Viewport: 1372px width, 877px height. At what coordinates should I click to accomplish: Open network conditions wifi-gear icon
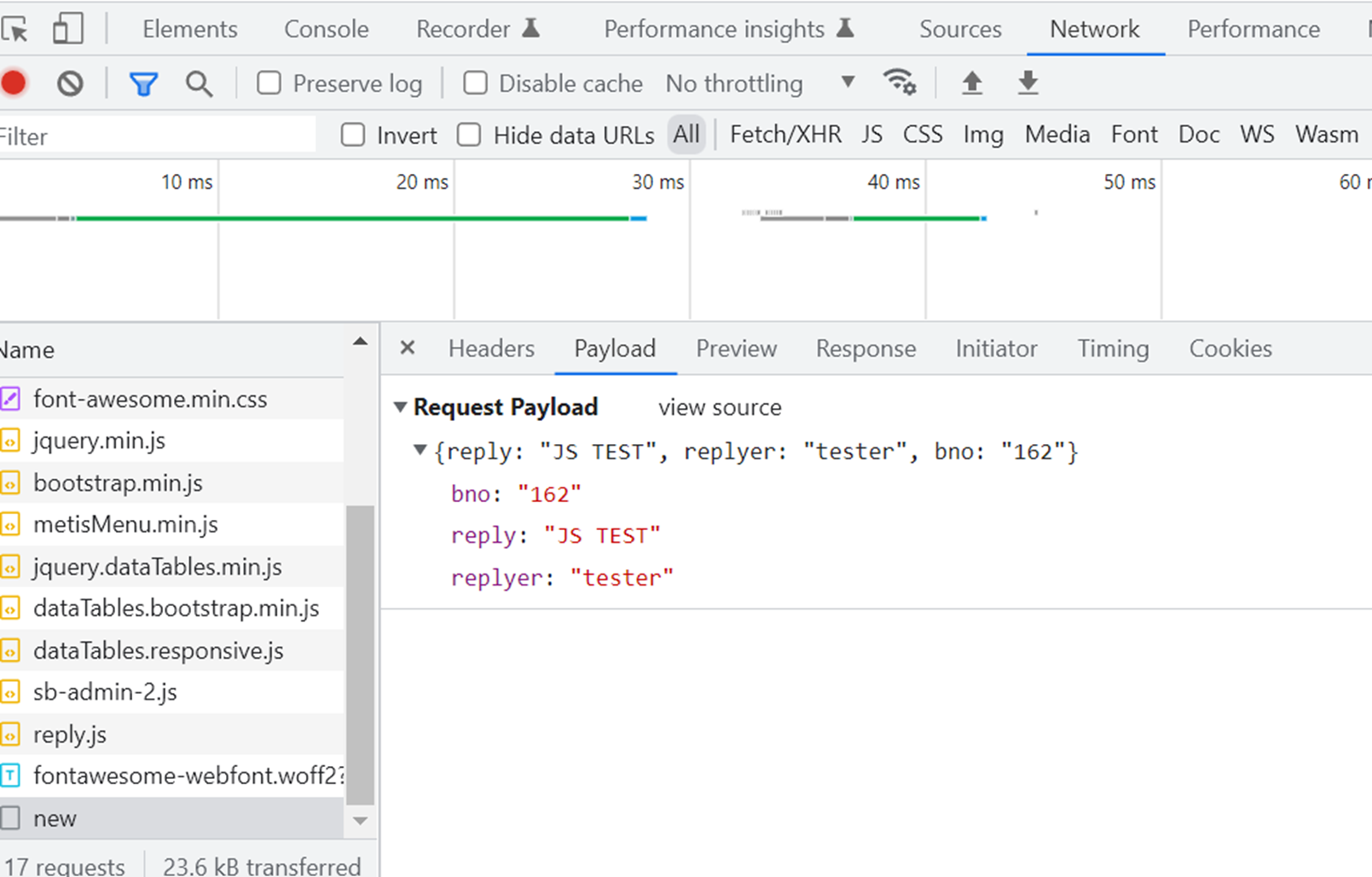900,82
